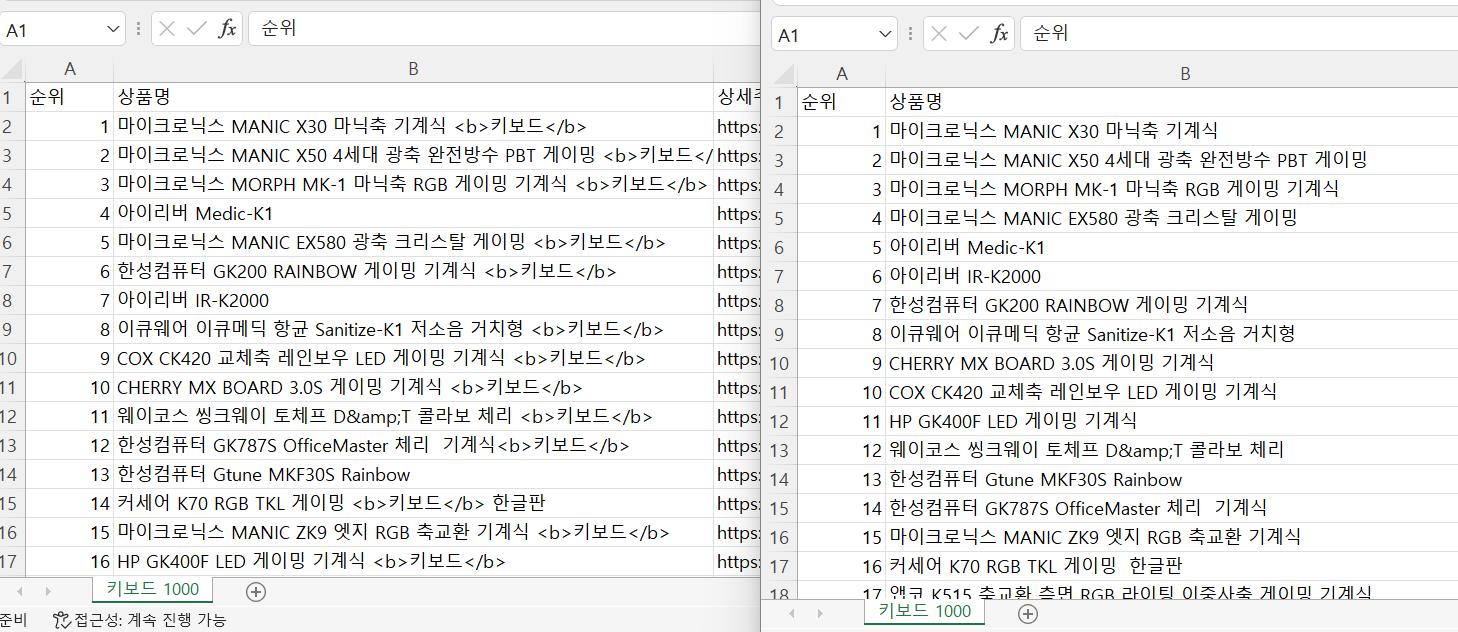Select 커세어 K70 RGB TKL cell, left window
1458x632 pixels.
[413, 504]
